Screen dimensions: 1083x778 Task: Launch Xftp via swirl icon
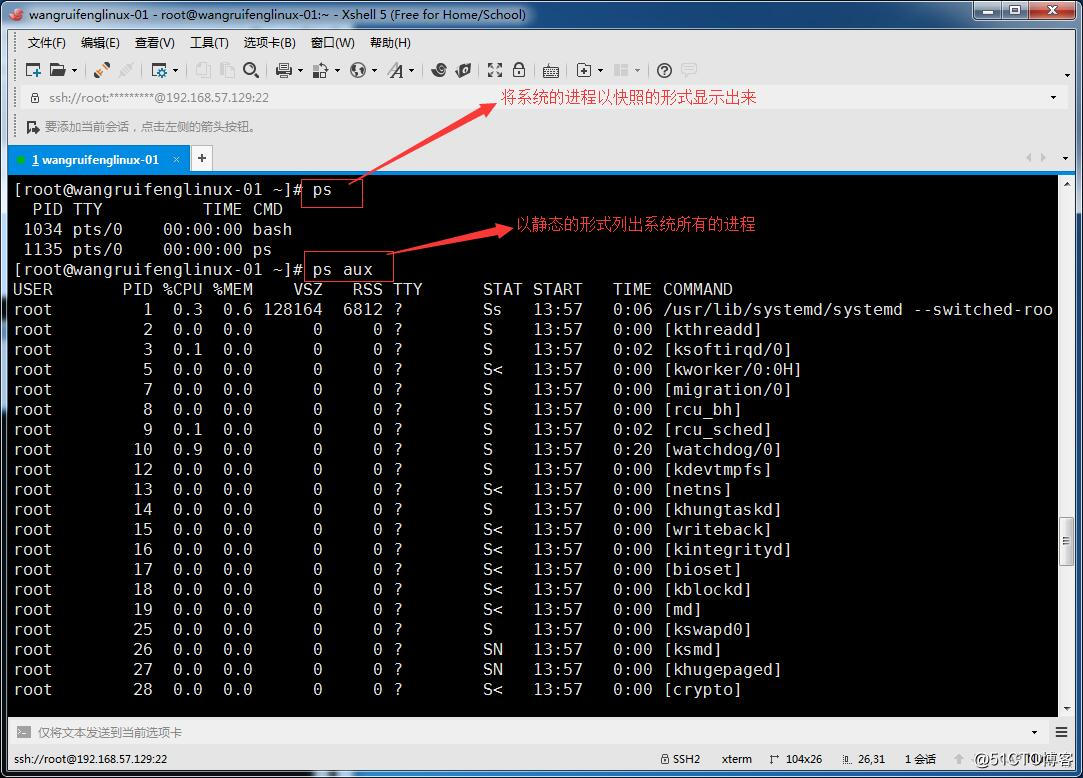439,70
